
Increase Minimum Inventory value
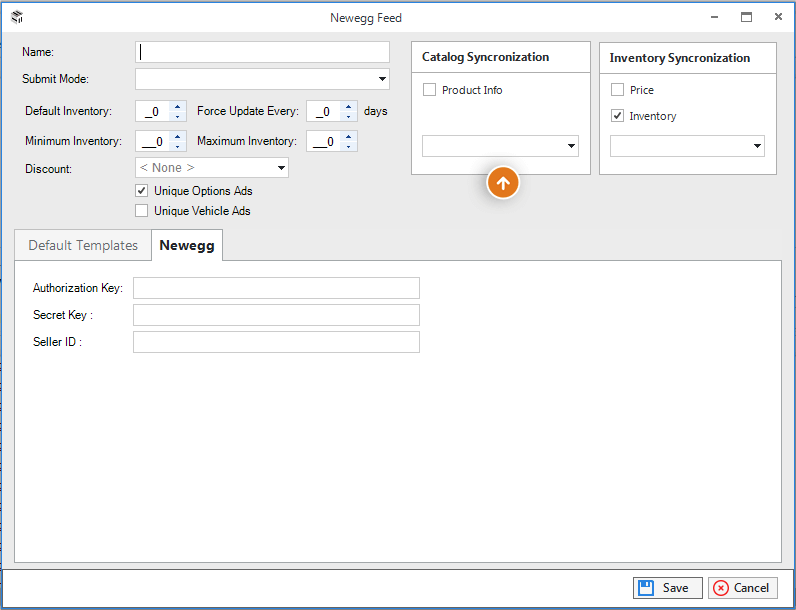(x=178, y=136)
